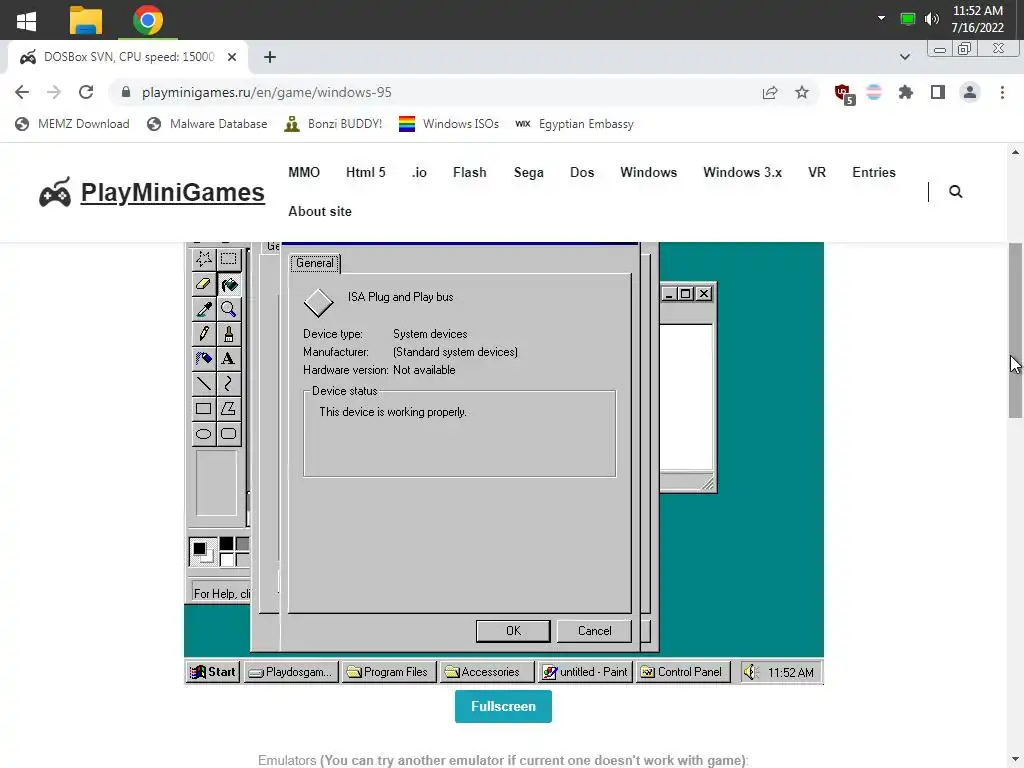
Task: Select the Pencil tool in Paint
Action: pyautogui.click(x=204, y=334)
